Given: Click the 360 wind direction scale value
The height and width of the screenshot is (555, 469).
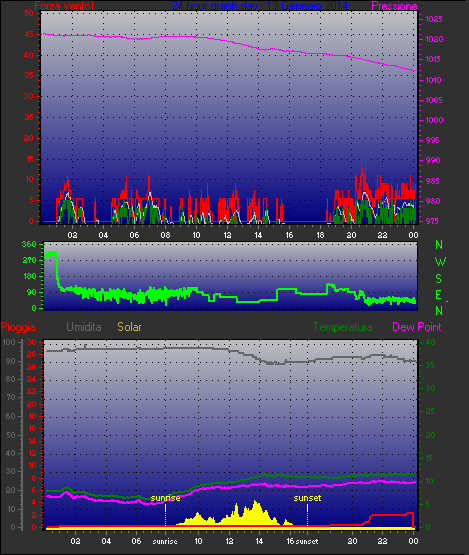Looking at the screenshot, I should (x=29, y=244).
